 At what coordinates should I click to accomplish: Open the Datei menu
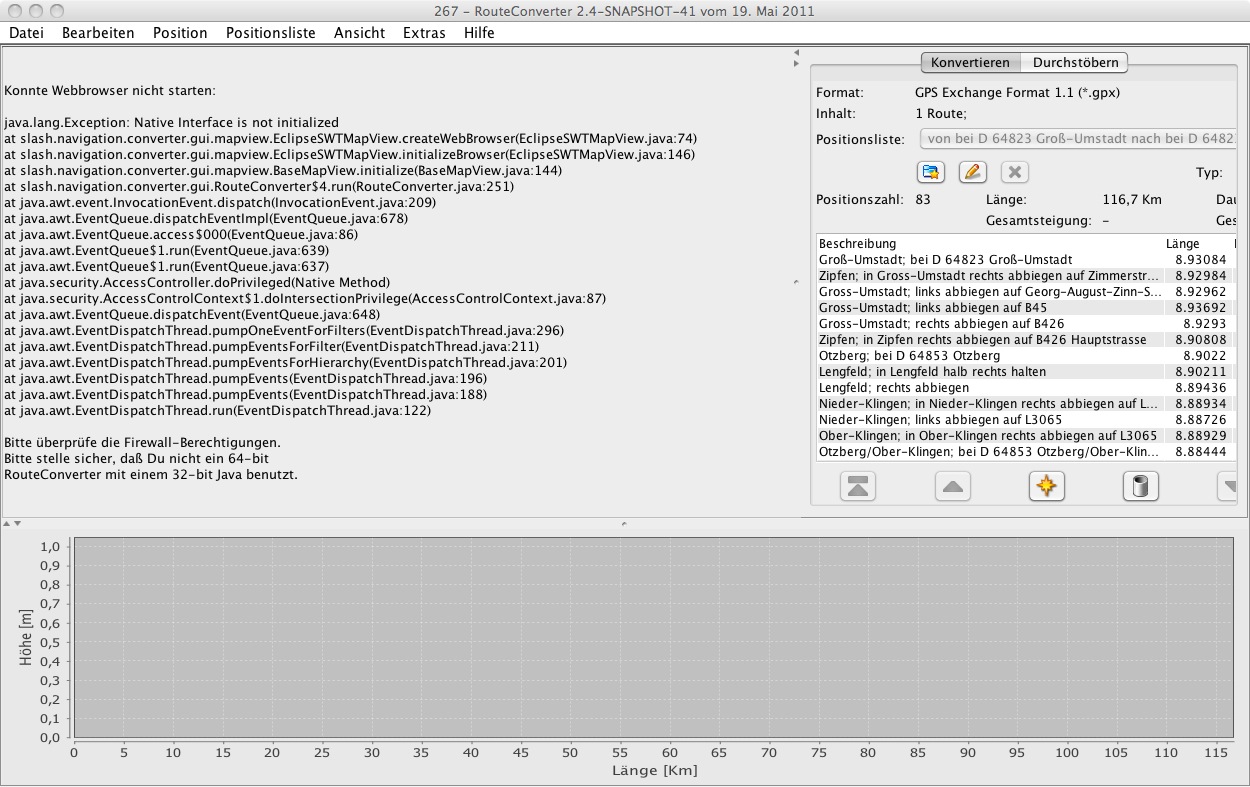[26, 33]
